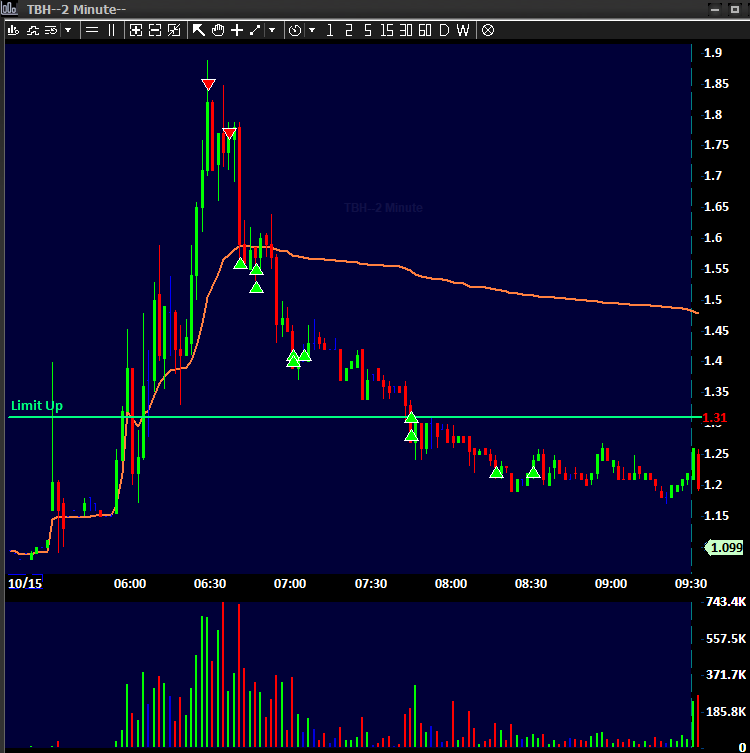
Task: Click the clock time range icon
Action: pos(295,31)
